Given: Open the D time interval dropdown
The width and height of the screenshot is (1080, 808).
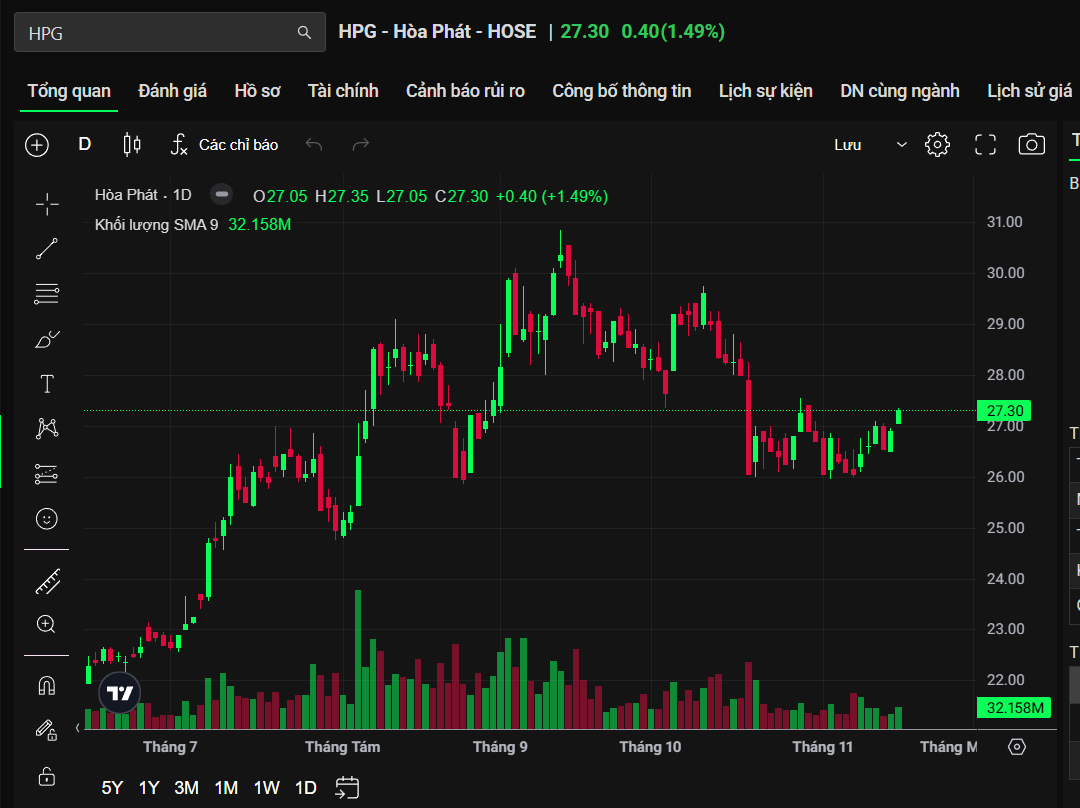Looking at the screenshot, I should [85, 145].
